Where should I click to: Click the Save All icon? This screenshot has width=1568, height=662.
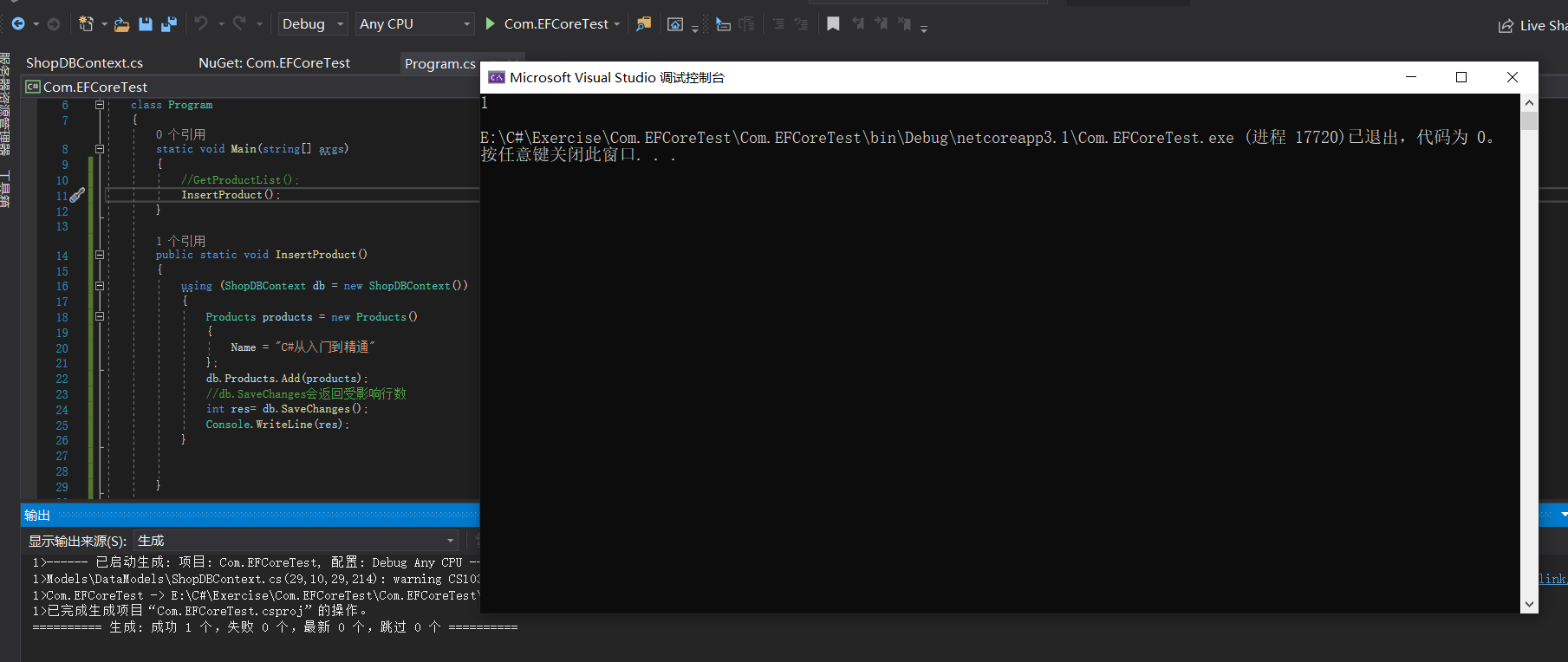point(169,24)
